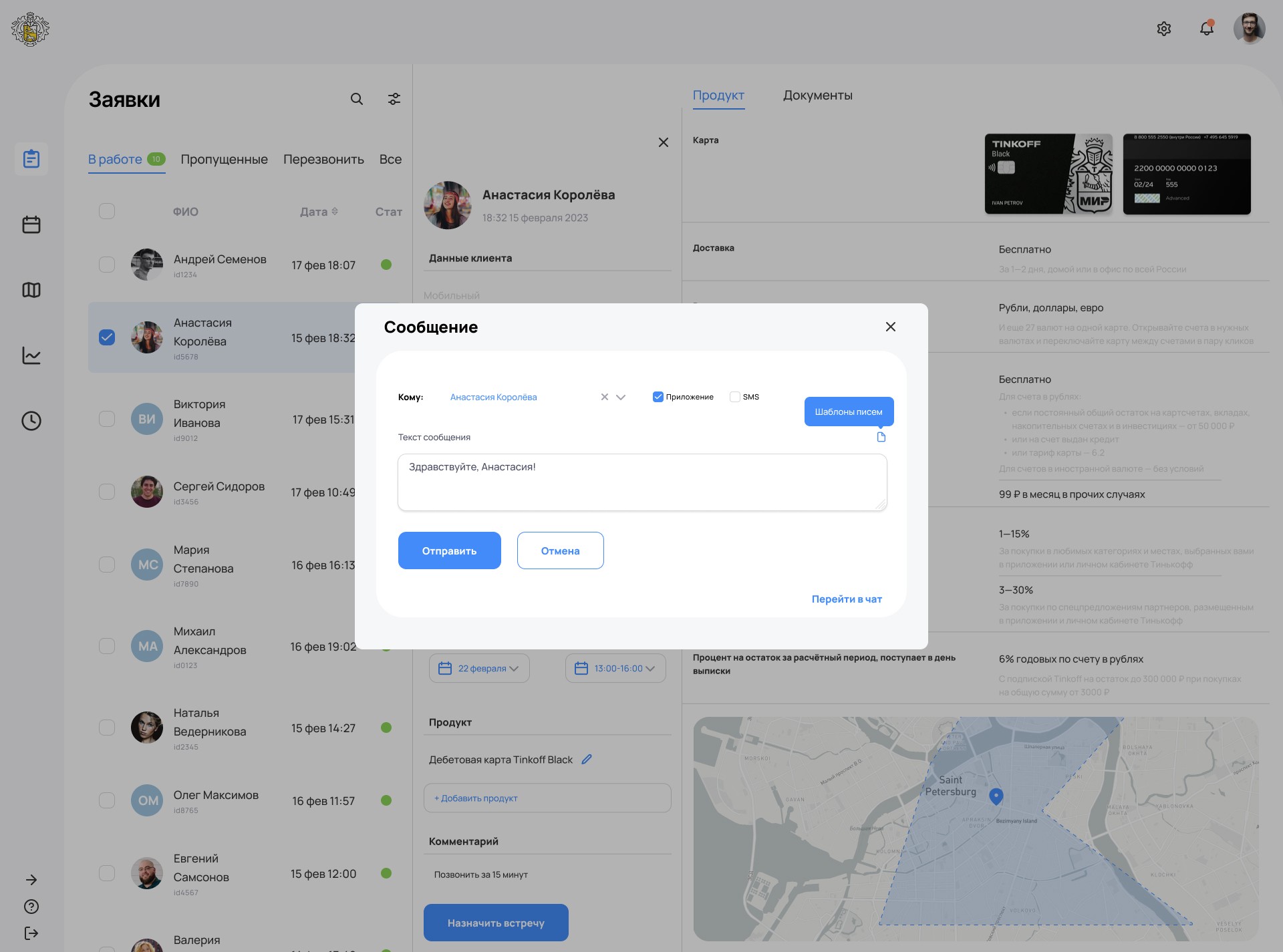Uncheck the Приложение checkbox
The height and width of the screenshot is (952, 1283).
pos(658,397)
